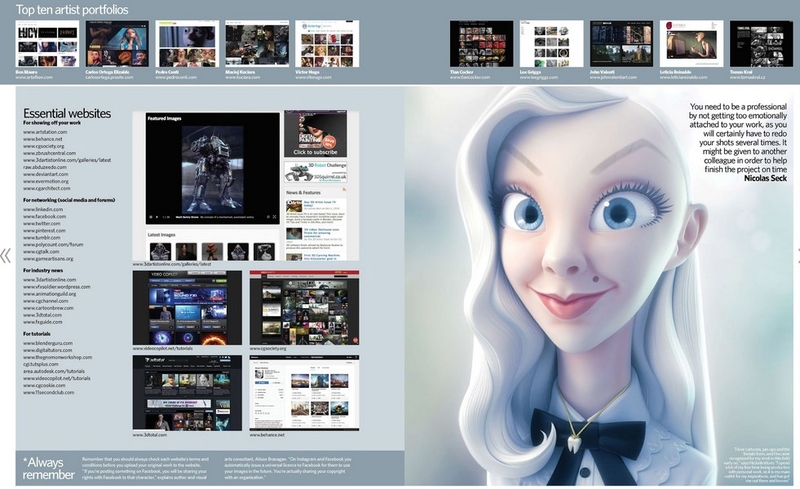Open Tomas Kral portfolio thumbnail
Screen dimensions: 800x489
pyautogui.click(x=761, y=44)
